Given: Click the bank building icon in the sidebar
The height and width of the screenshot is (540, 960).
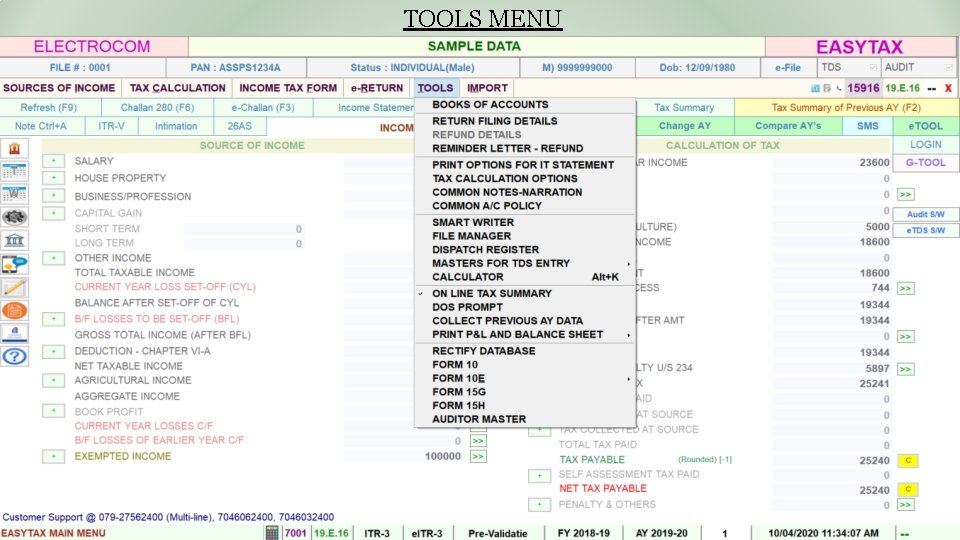Looking at the screenshot, I should pyautogui.click(x=14, y=241).
